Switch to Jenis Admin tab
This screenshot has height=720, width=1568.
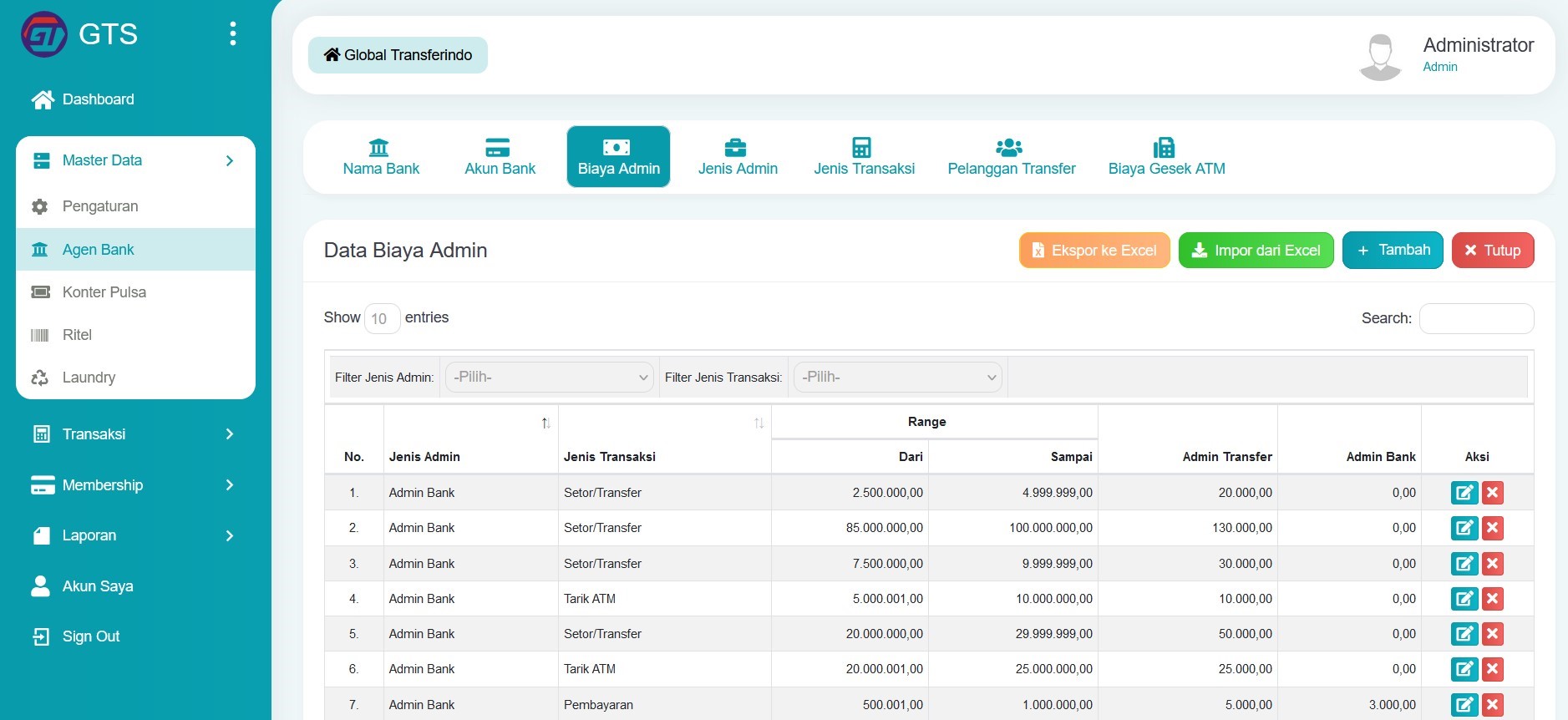[x=738, y=157]
